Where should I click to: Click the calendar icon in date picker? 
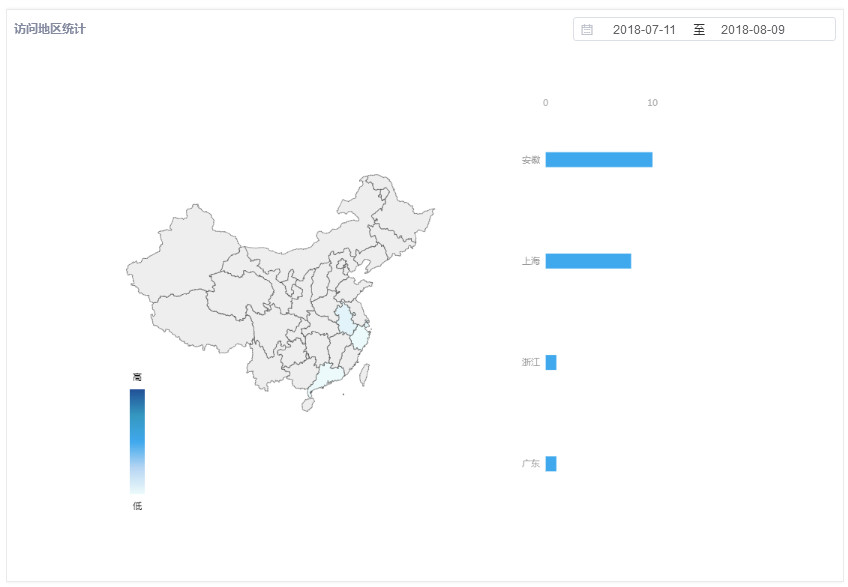click(587, 30)
